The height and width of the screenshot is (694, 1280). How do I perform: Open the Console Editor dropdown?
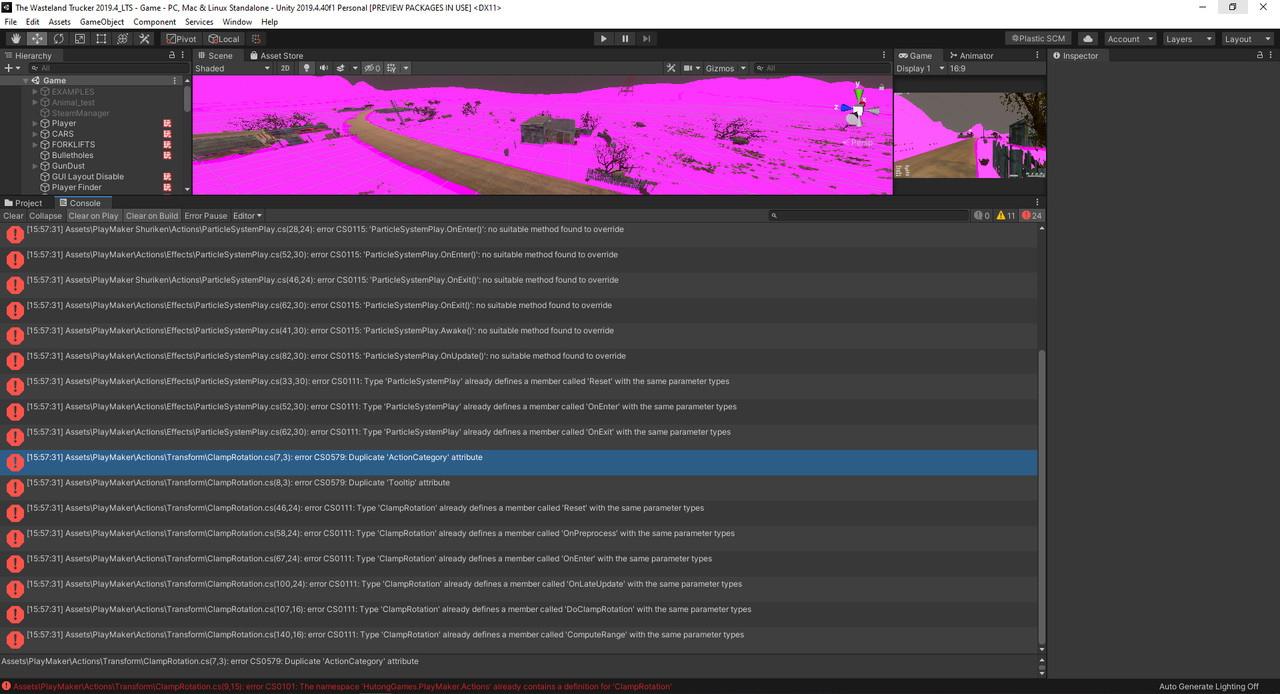click(247, 216)
